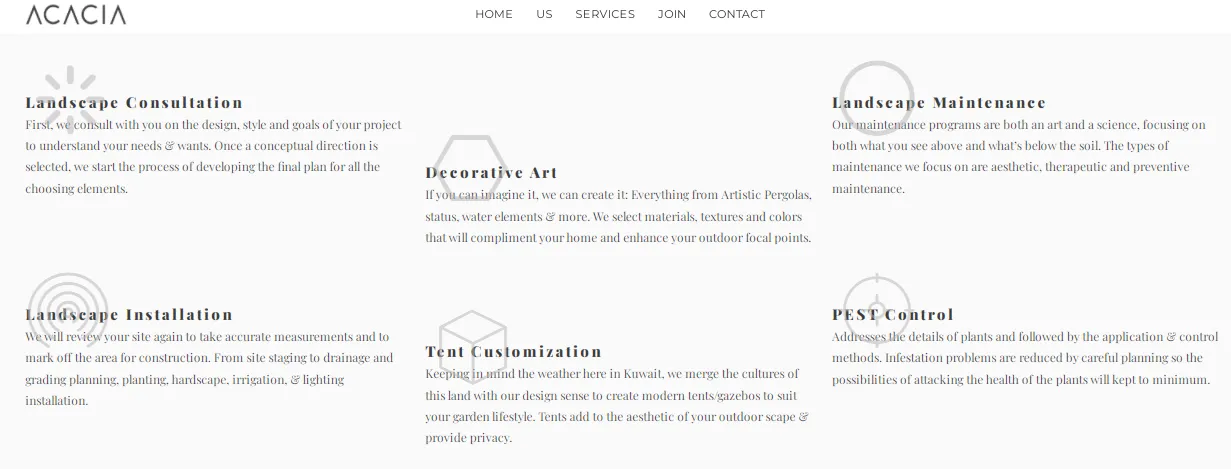Click the Landscape Maintenance heading
The image size is (1231, 469).
(939, 102)
